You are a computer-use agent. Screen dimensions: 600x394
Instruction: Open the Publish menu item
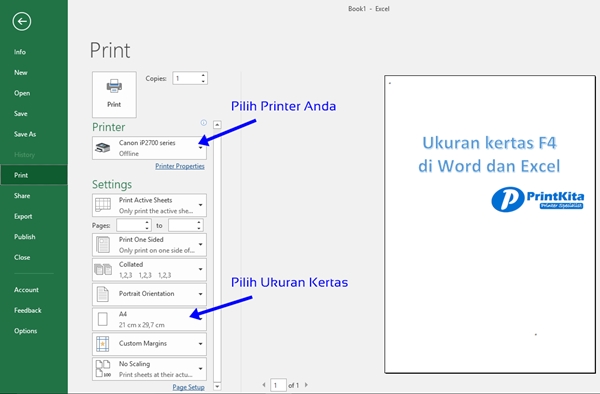click(x=24, y=237)
